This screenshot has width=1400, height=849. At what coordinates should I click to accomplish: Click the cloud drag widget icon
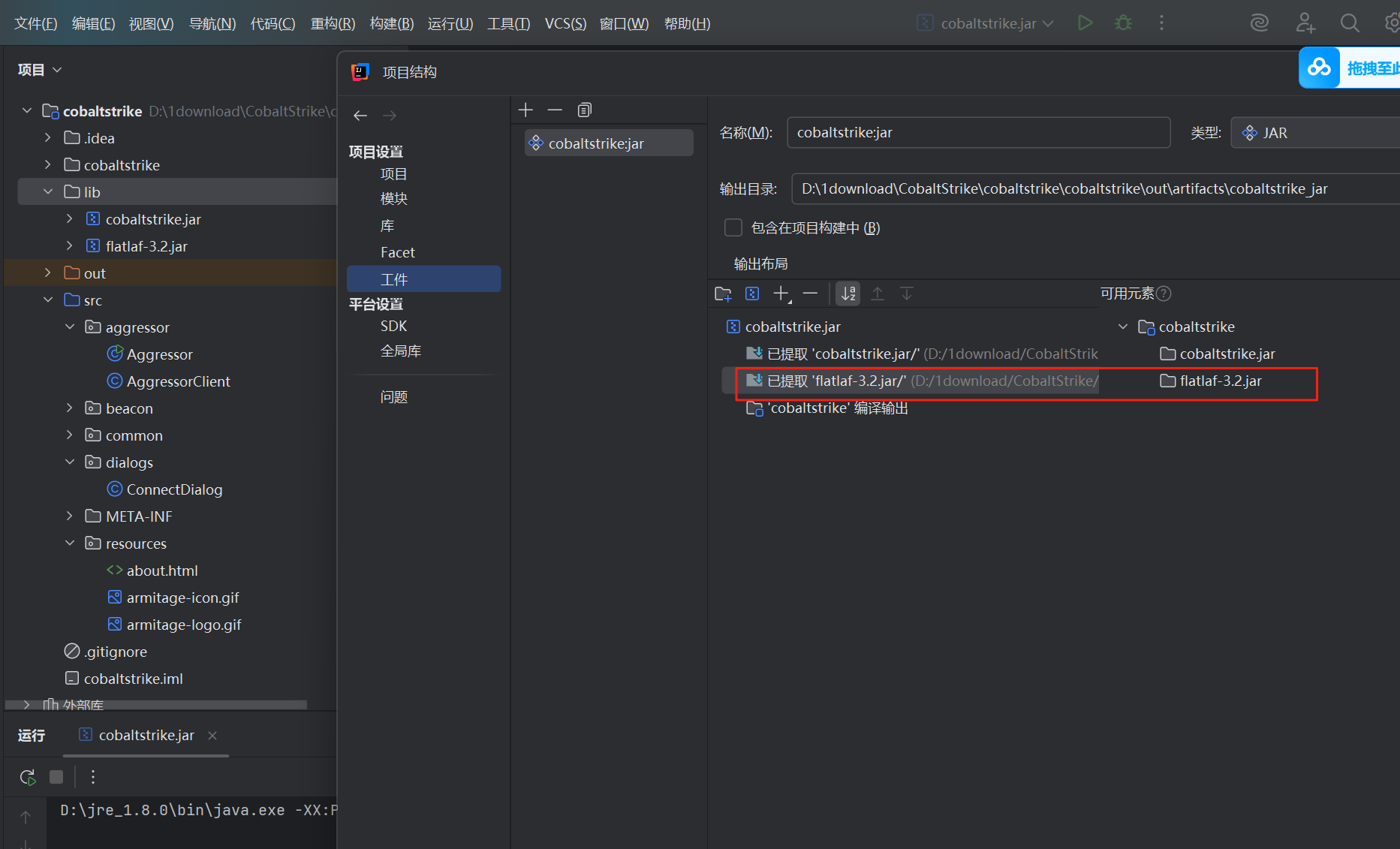tap(1319, 68)
